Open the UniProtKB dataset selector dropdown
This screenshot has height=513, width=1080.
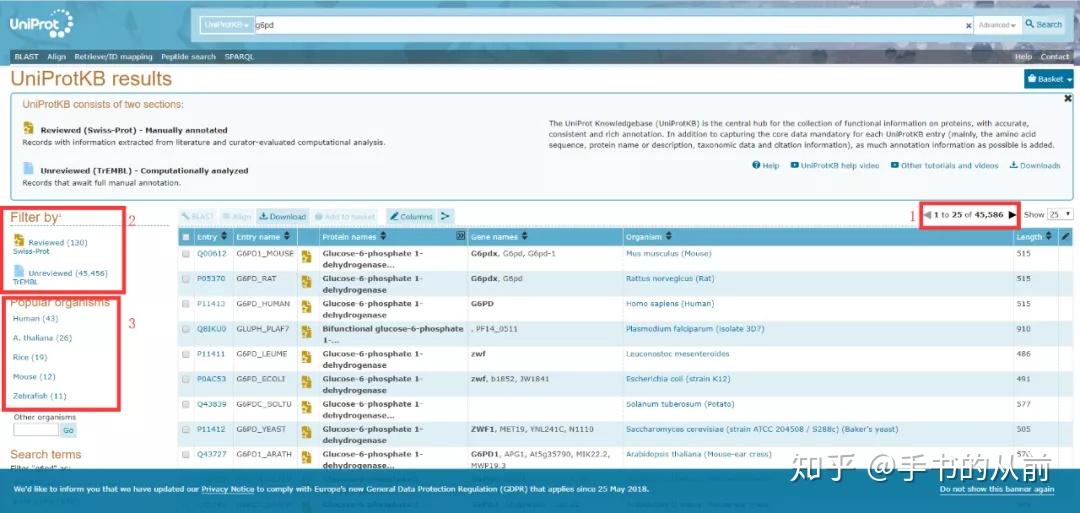(x=227, y=25)
